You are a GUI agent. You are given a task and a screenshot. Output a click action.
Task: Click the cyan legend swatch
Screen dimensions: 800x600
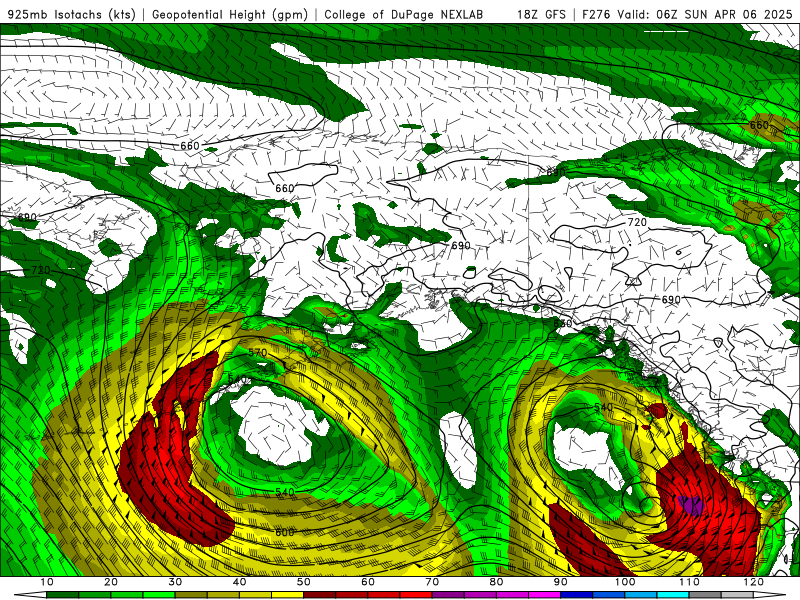pos(673,595)
